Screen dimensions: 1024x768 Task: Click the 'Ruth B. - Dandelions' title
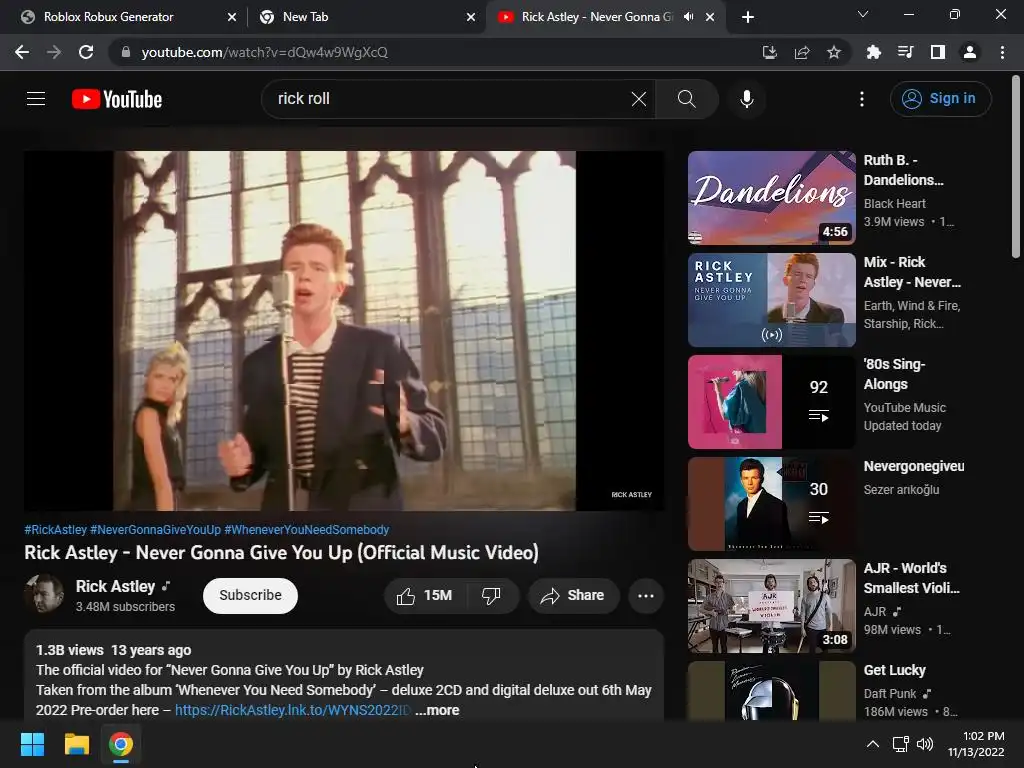tap(903, 170)
